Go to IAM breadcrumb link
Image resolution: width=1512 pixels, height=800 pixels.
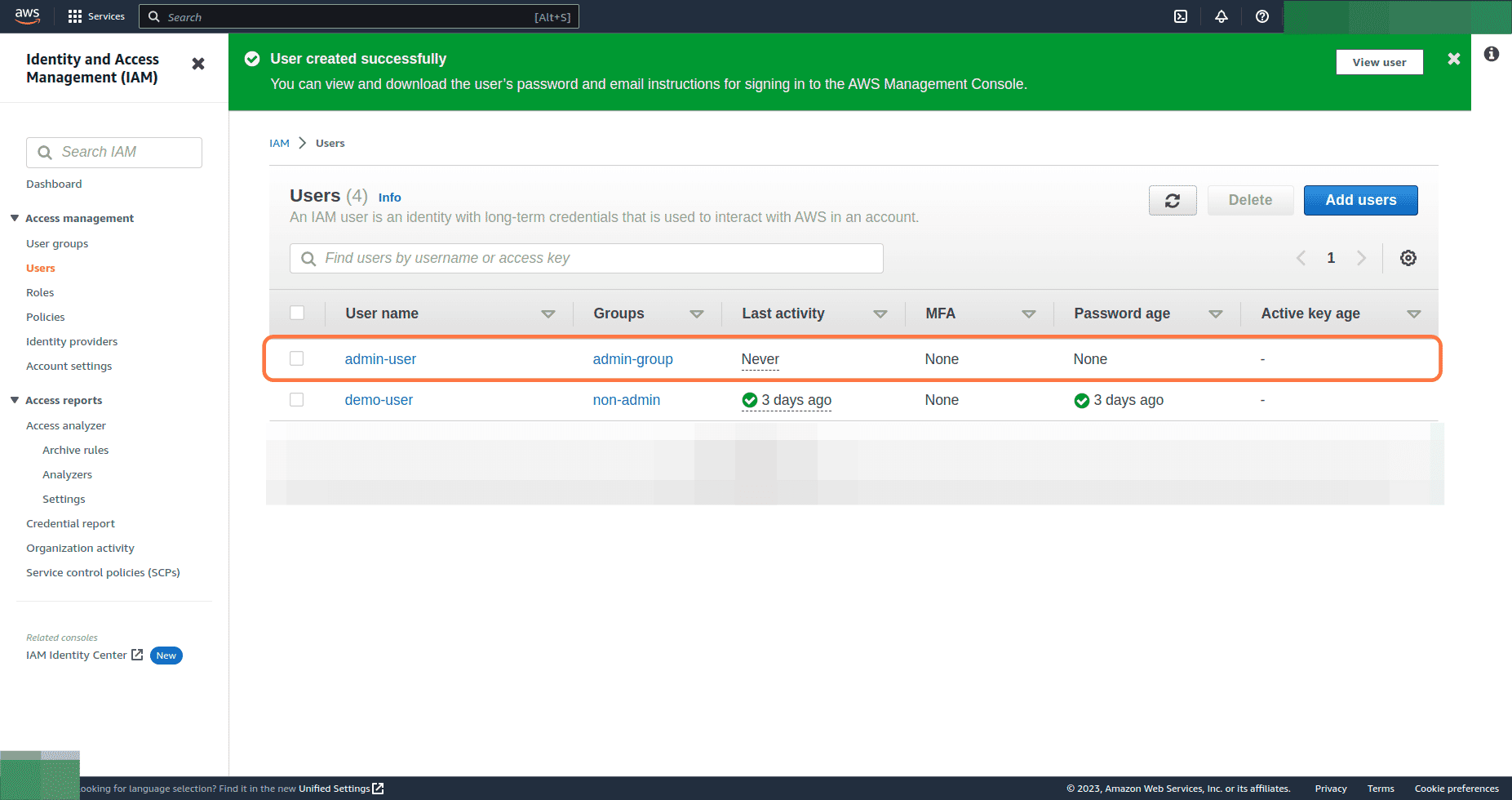(x=280, y=143)
